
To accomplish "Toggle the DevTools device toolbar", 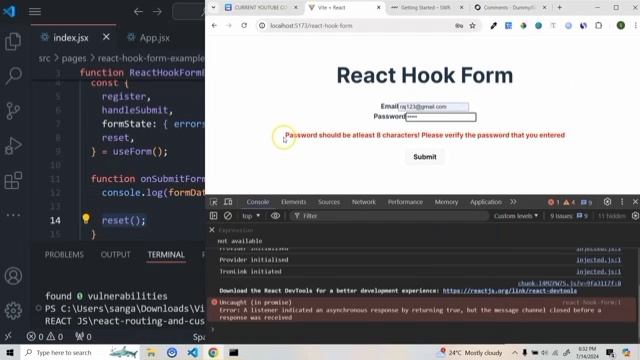I will (x=228, y=202).
